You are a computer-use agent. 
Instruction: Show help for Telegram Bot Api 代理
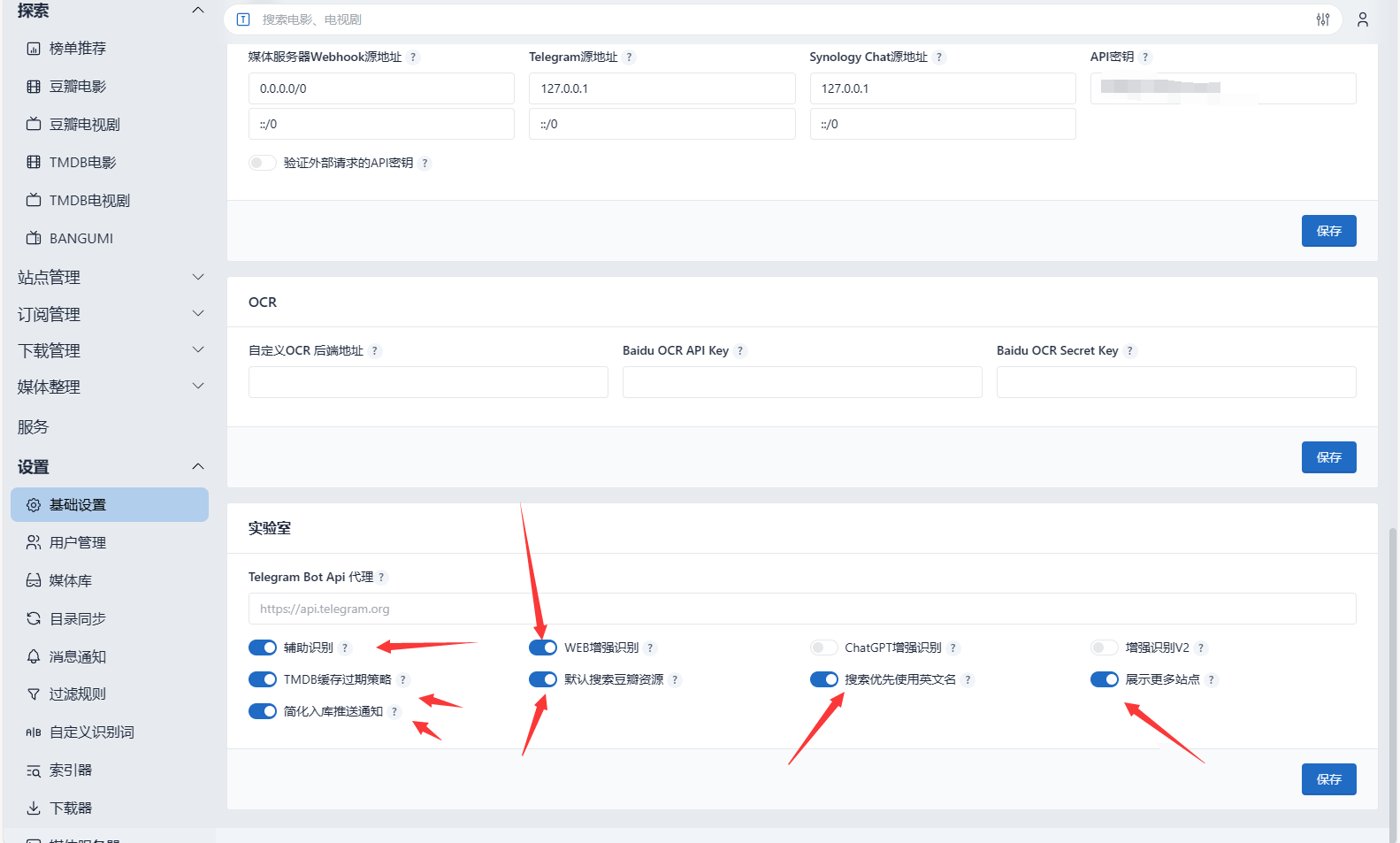click(x=382, y=578)
